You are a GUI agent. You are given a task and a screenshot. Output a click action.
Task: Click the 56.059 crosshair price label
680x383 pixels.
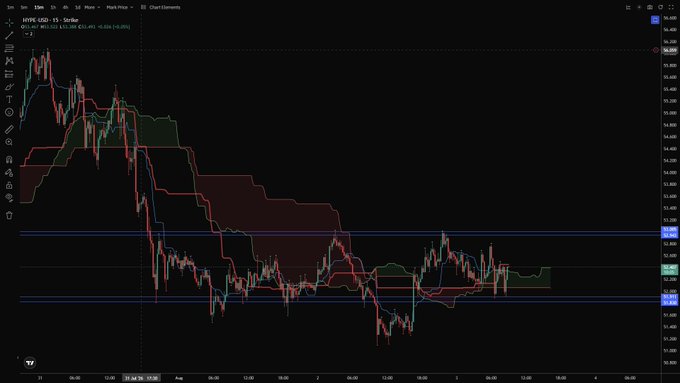coord(670,50)
